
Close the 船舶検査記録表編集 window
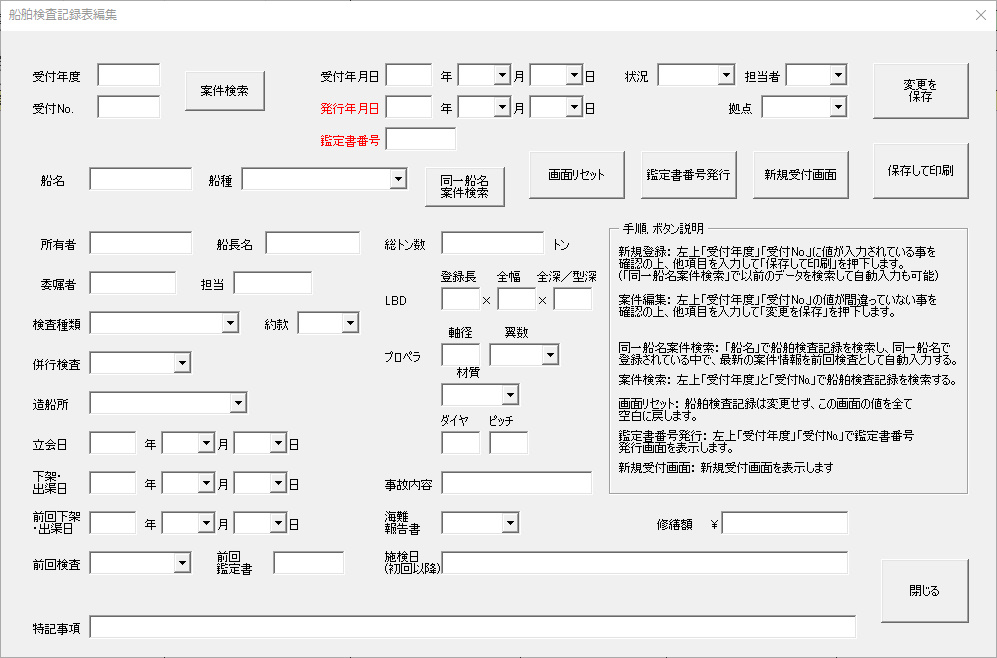point(980,15)
